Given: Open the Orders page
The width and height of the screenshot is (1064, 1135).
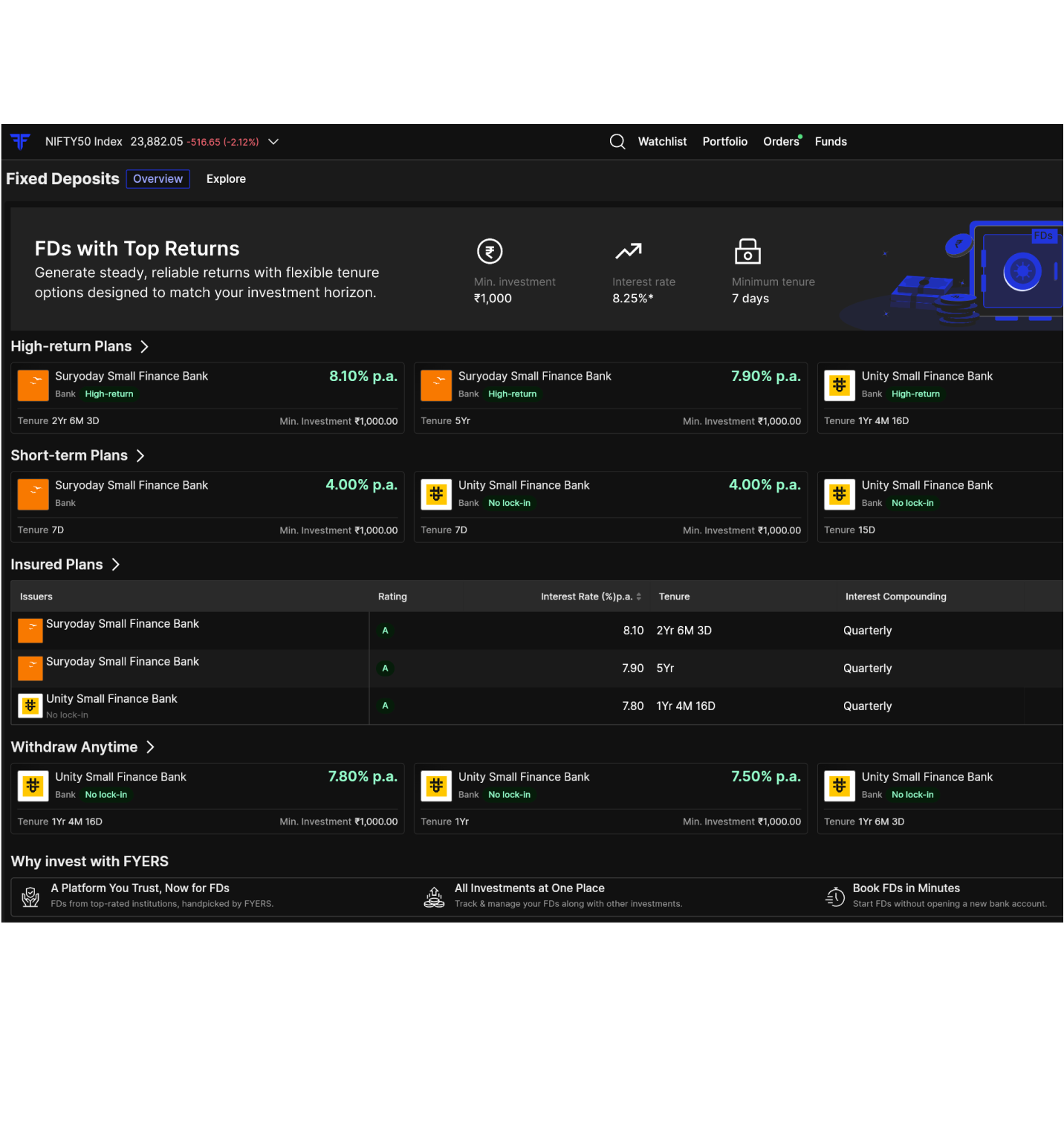Looking at the screenshot, I should pos(781,141).
